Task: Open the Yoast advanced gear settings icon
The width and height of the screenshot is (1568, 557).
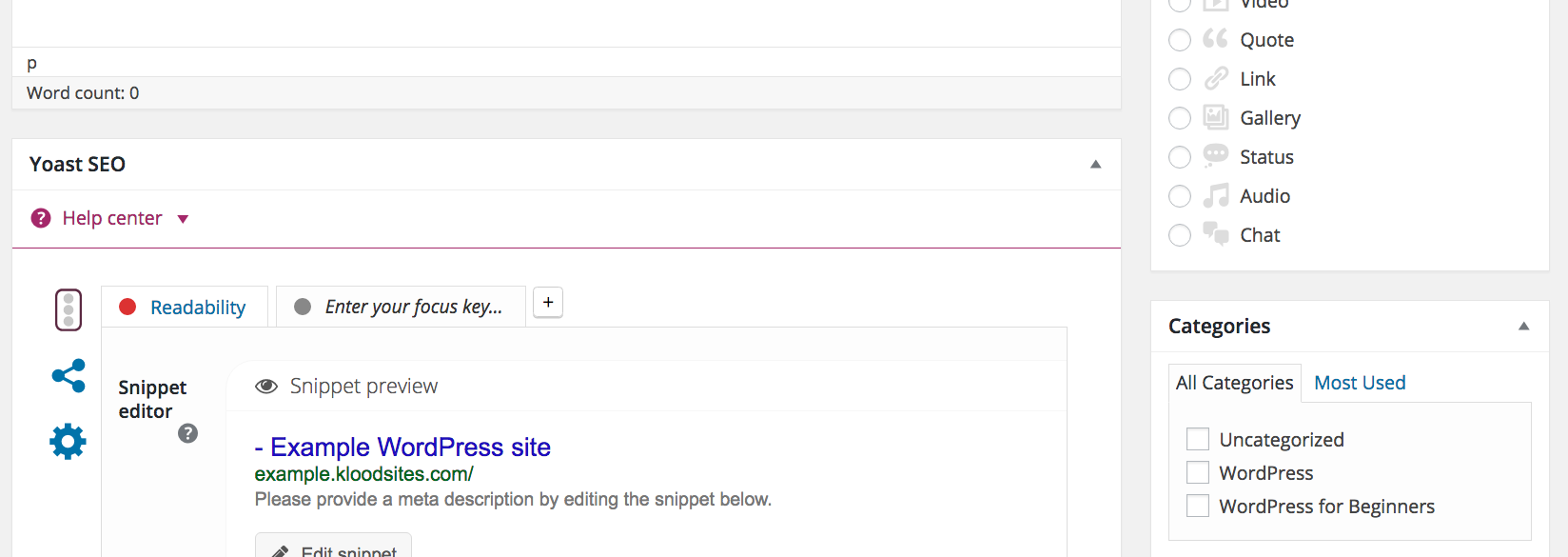Action: click(x=69, y=442)
